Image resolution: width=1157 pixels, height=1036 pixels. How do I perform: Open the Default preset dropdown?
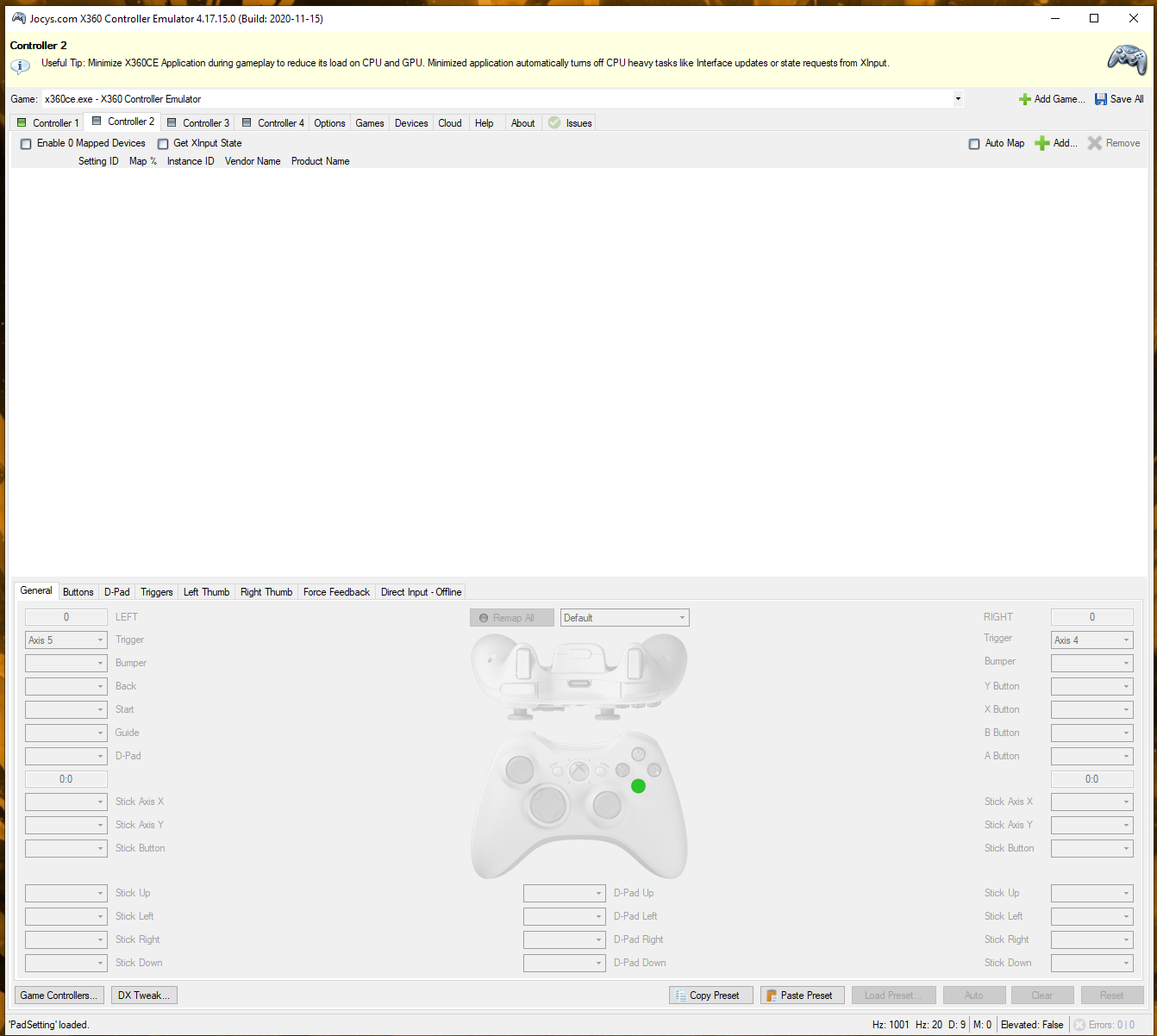(x=625, y=618)
